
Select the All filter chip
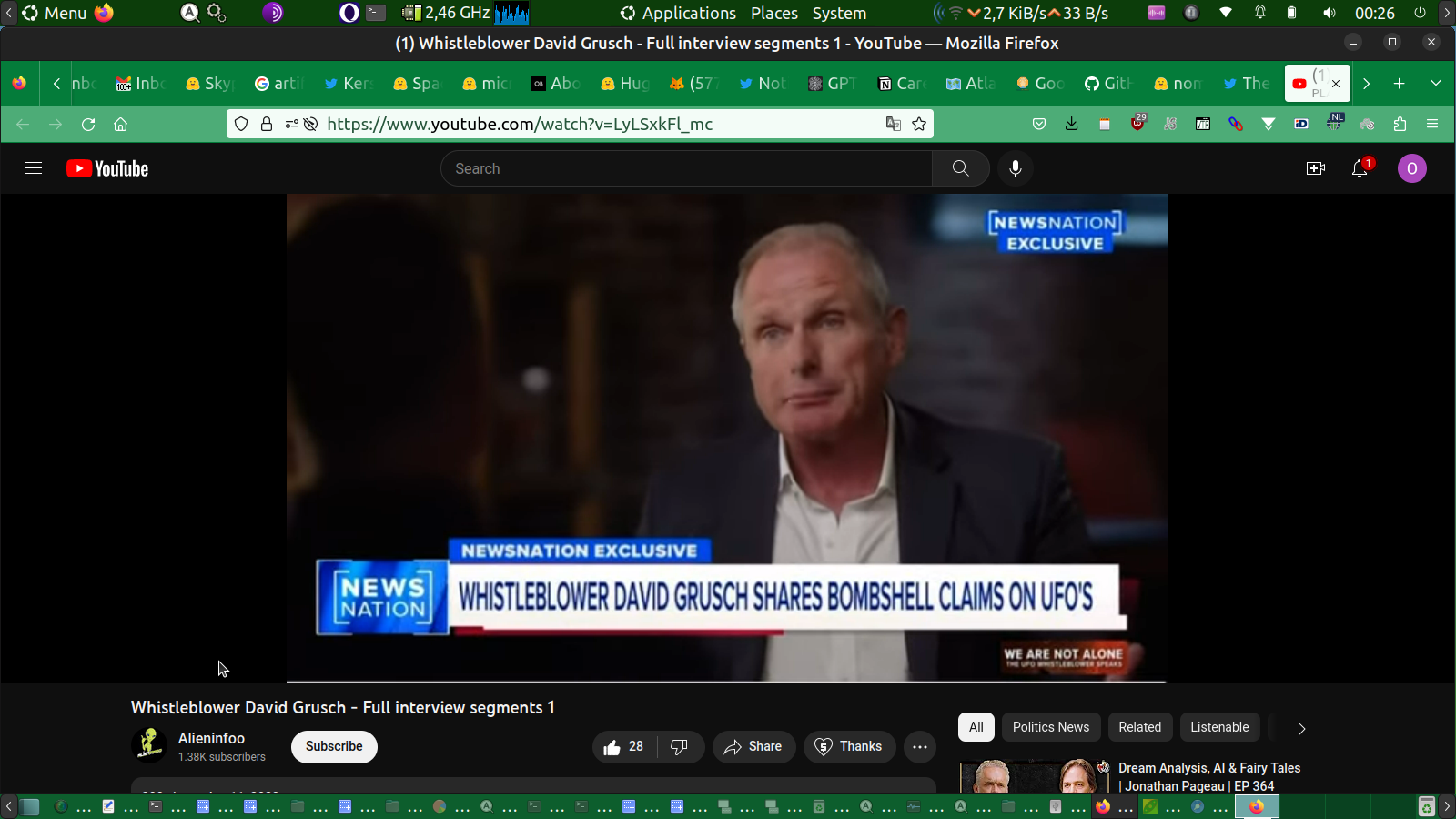pyautogui.click(x=976, y=727)
